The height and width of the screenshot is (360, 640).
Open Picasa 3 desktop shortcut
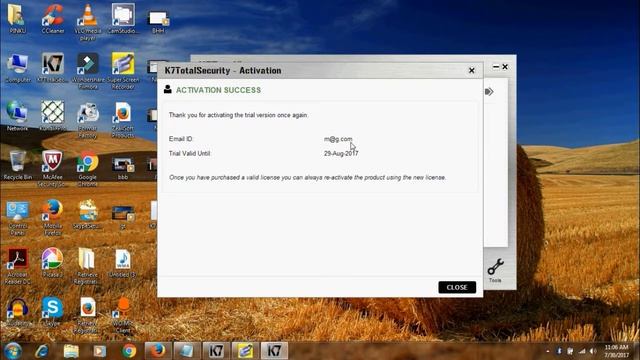(52, 263)
